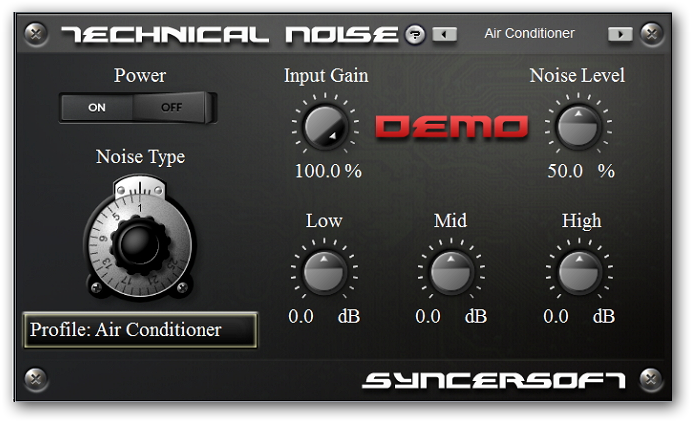The width and height of the screenshot is (692, 422).
Task: Click the Noise Level knob
Action: pyautogui.click(x=578, y=127)
